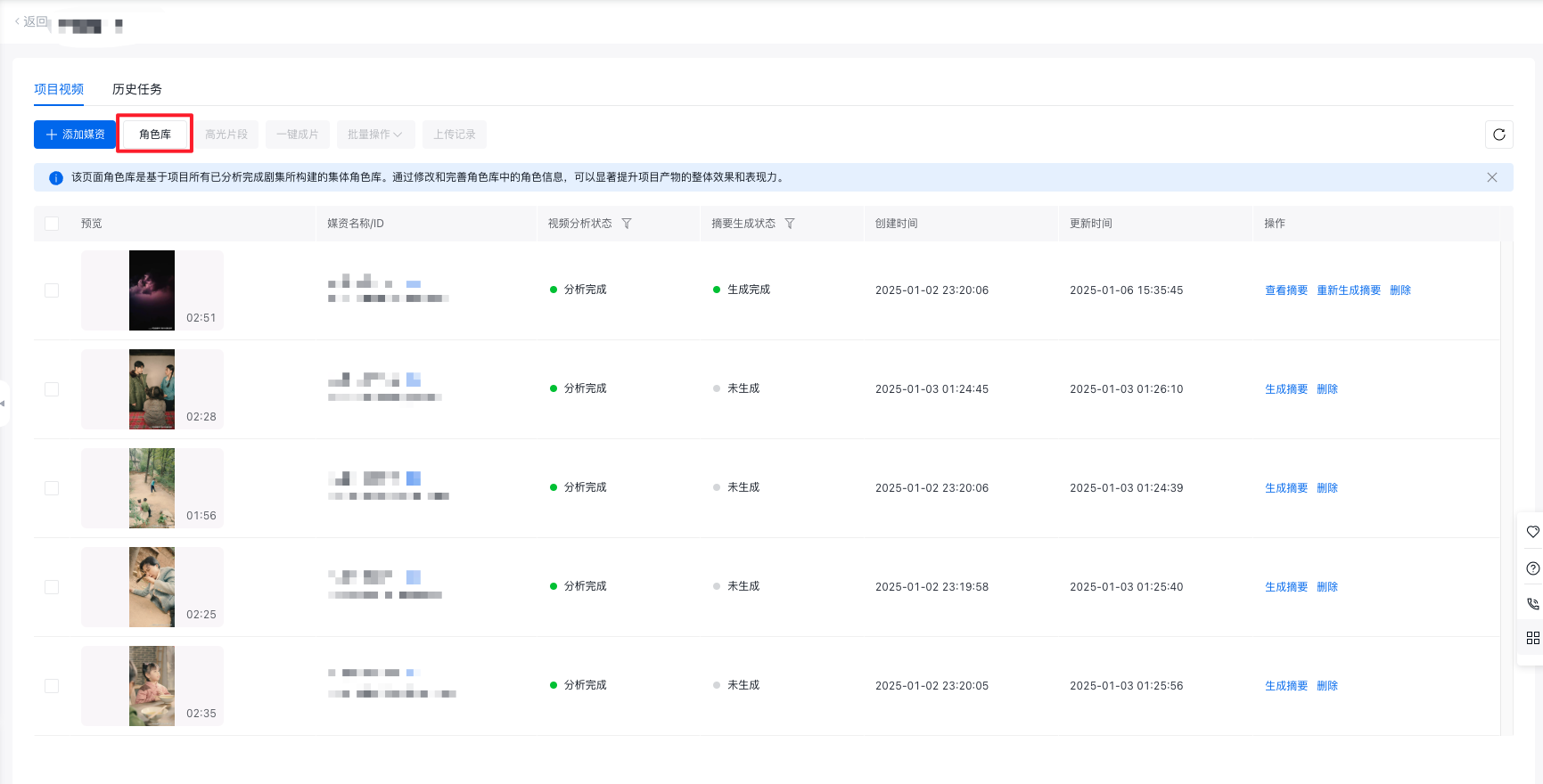
Task: Click 未生成 status in the 02:28 row
Action: click(736, 388)
